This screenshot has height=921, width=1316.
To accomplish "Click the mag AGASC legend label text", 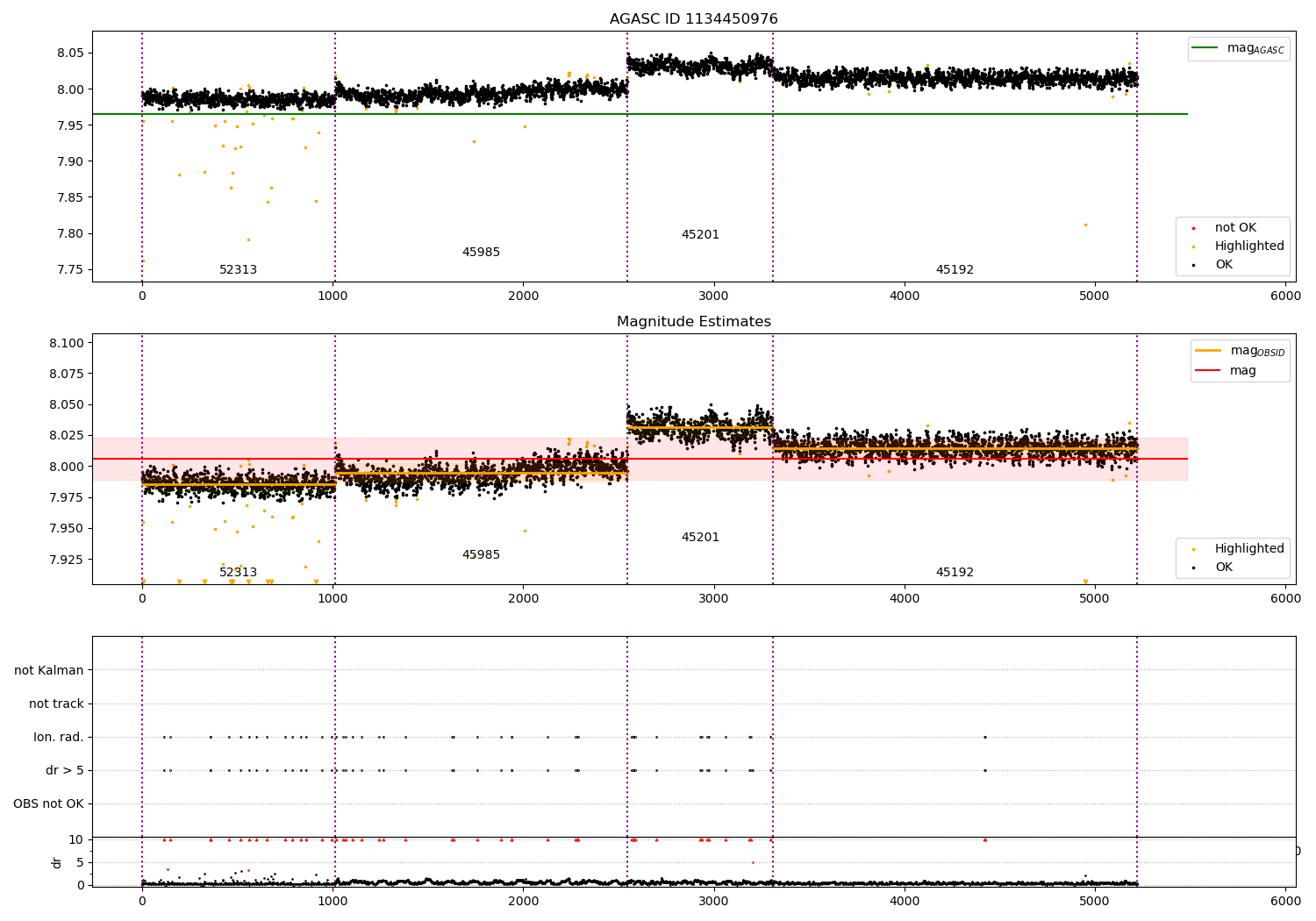I will [1255, 49].
